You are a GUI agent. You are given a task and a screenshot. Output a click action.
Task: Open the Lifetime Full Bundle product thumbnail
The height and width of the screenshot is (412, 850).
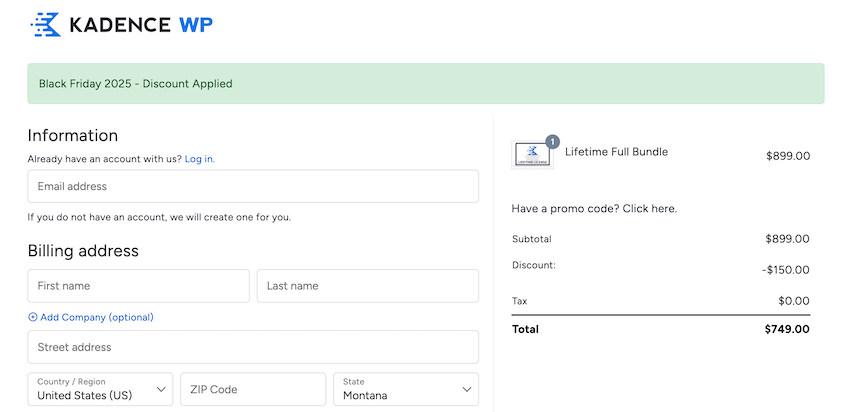click(532, 155)
